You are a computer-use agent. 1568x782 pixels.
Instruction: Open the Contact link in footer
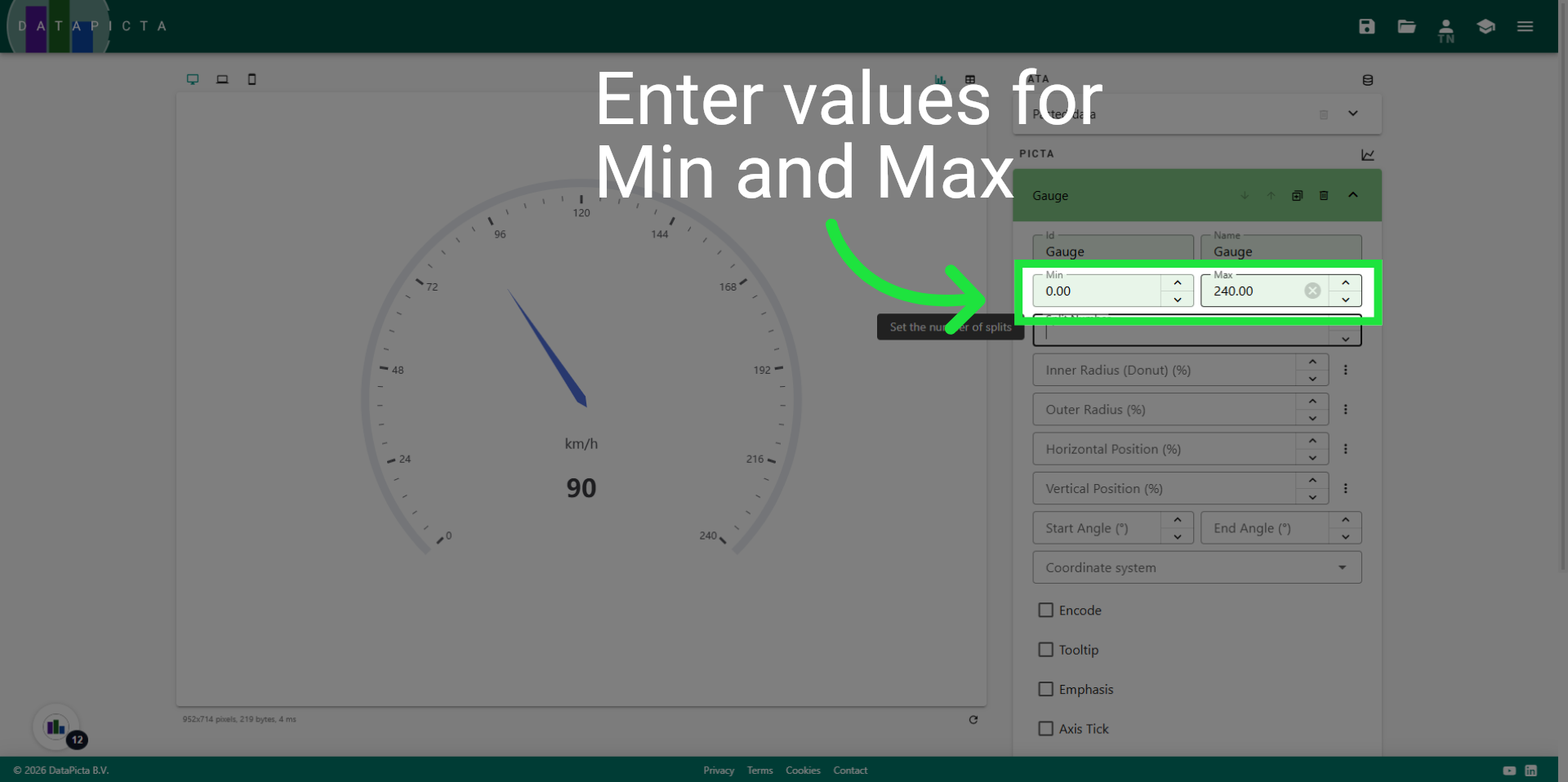[850, 771]
